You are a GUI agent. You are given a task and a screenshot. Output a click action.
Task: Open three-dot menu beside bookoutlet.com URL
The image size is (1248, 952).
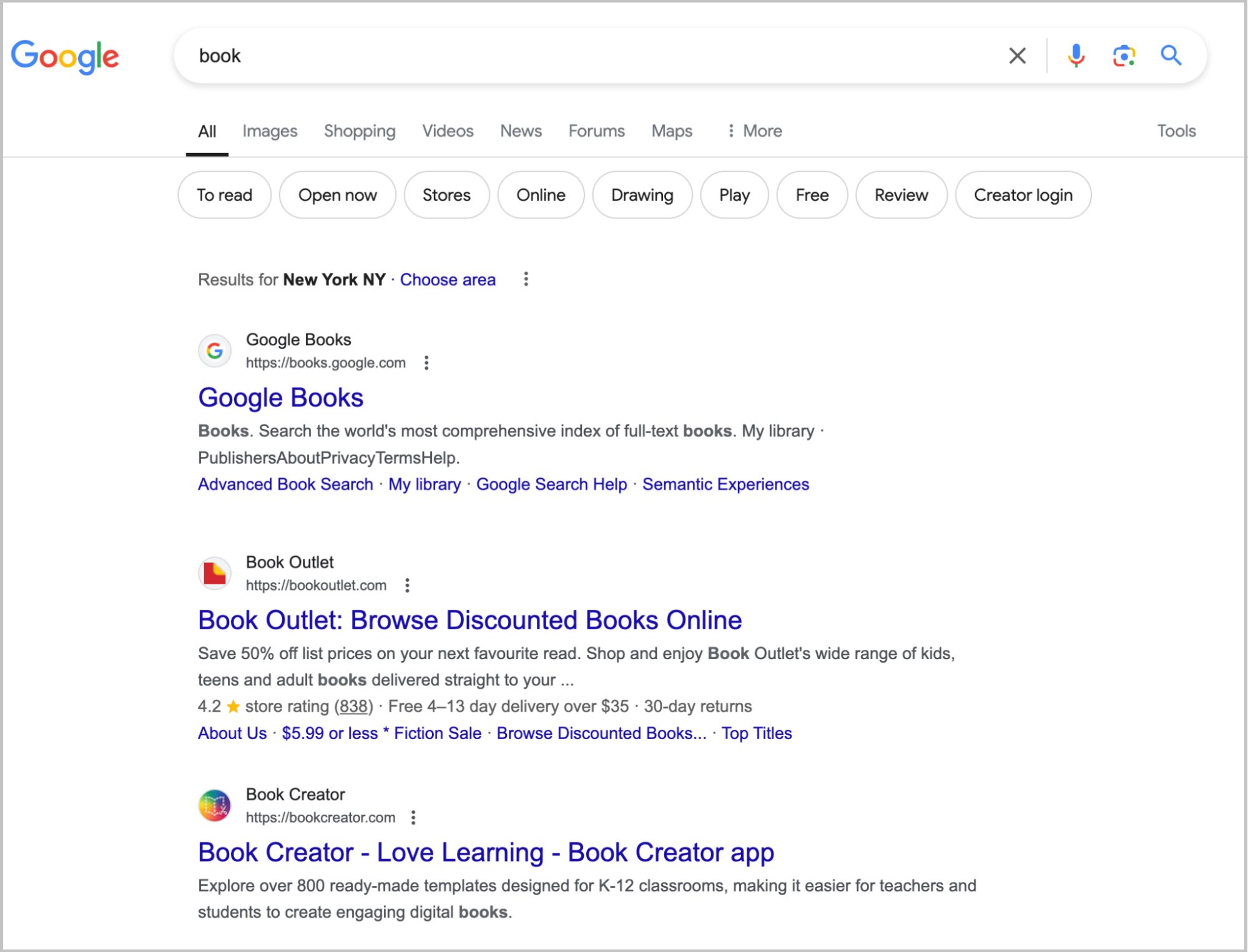pyautogui.click(x=407, y=586)
